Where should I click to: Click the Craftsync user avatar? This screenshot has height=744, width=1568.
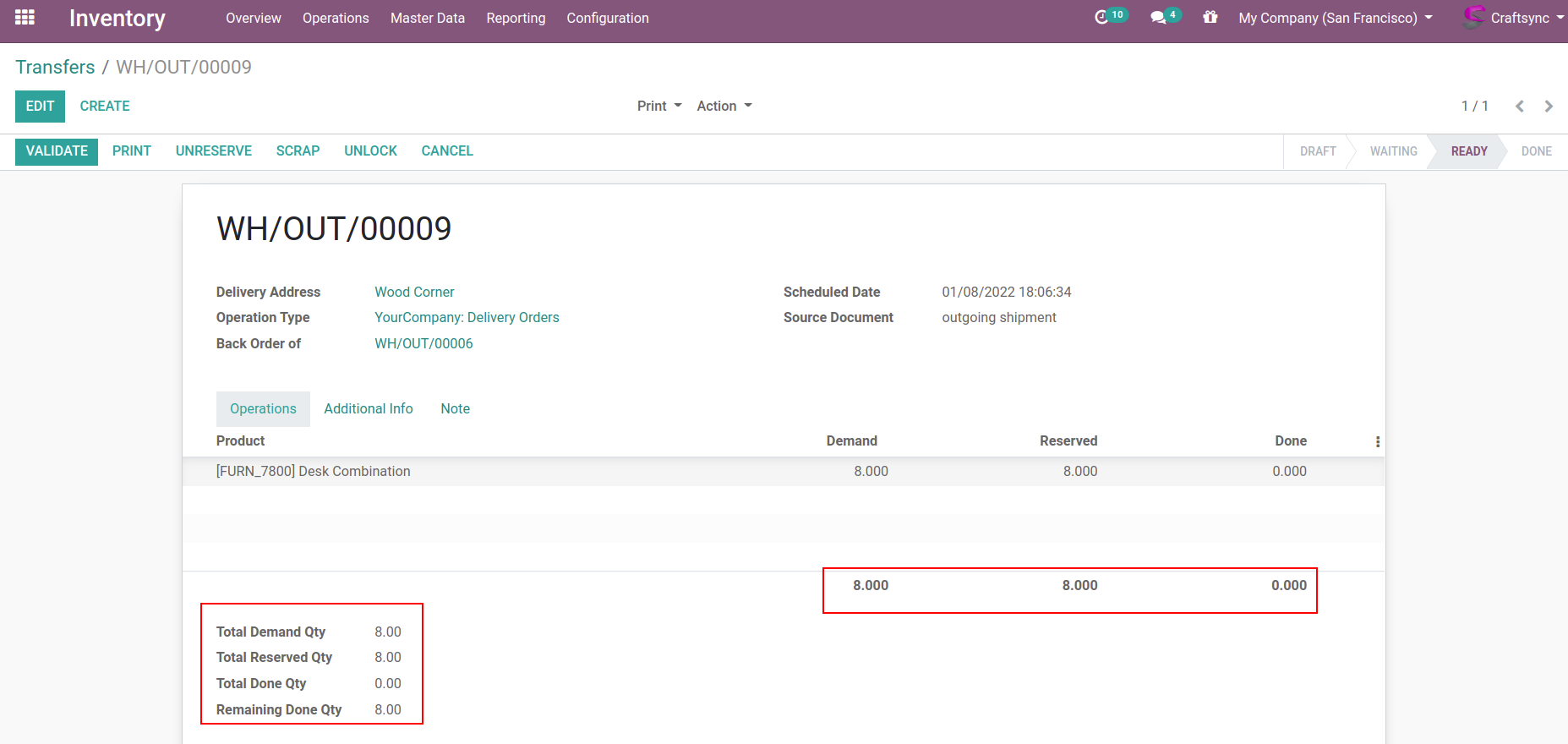[1473, 18]
